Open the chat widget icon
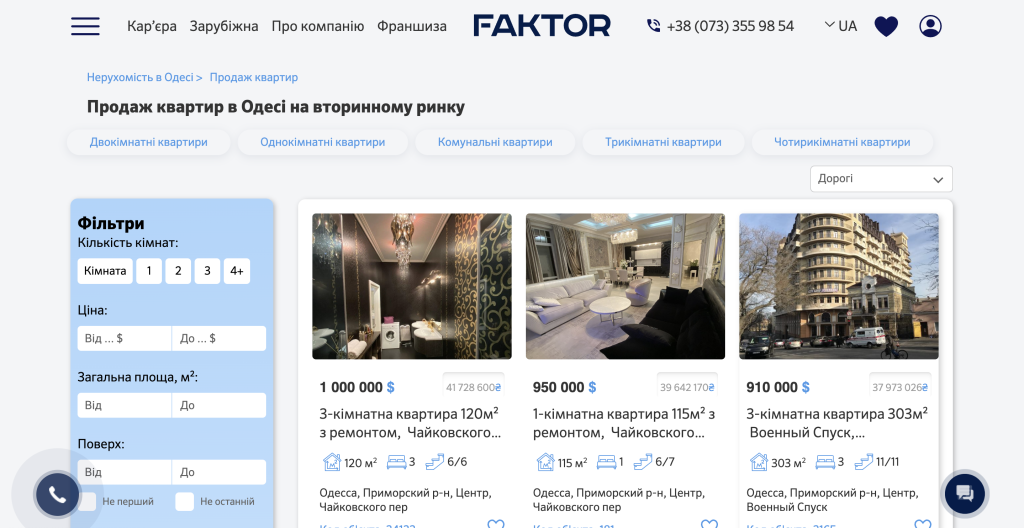The image size is (1024, 528). point(965,493)
